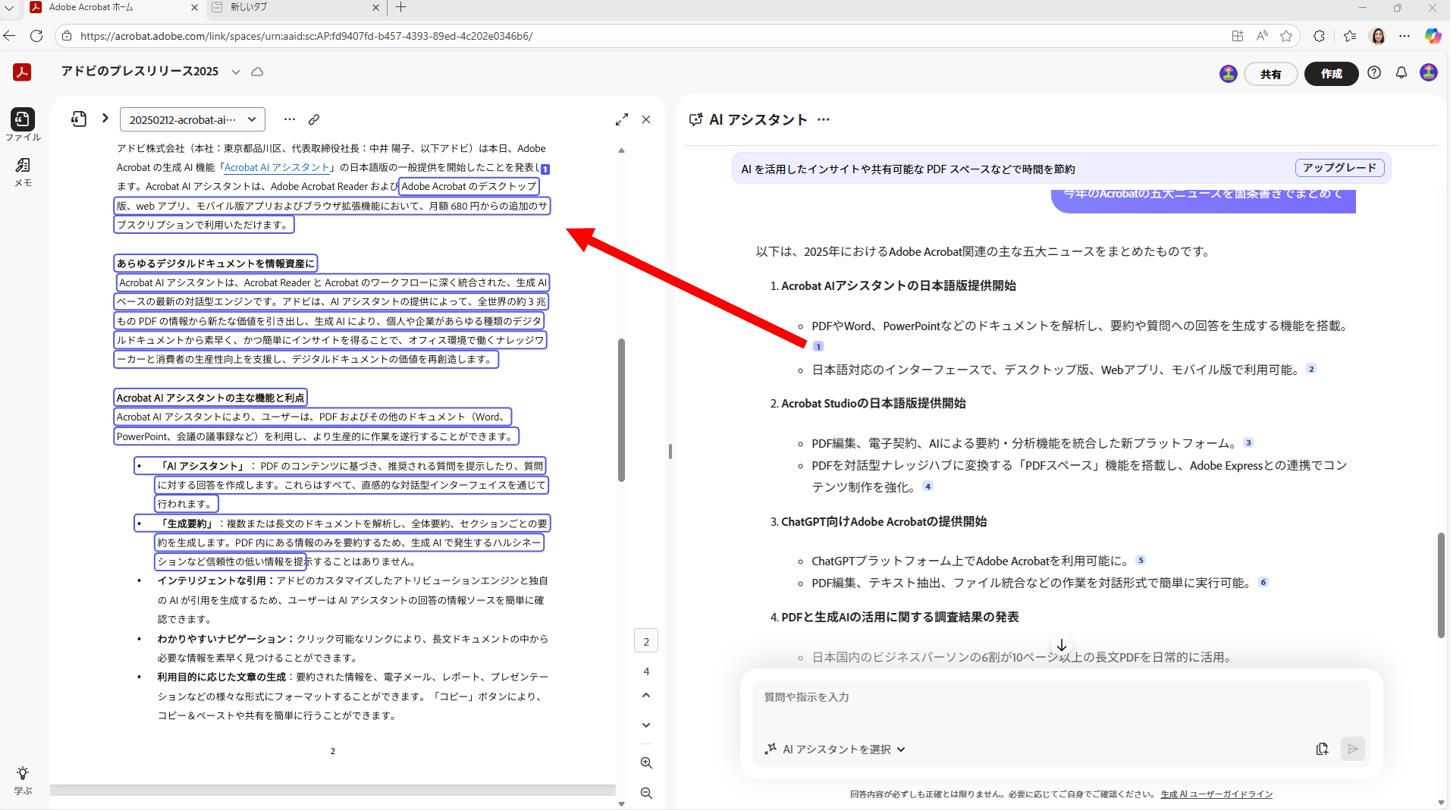Open the overflow menu next to the document name
This screenshot has height=810, width=1452.
click(289, 118)
